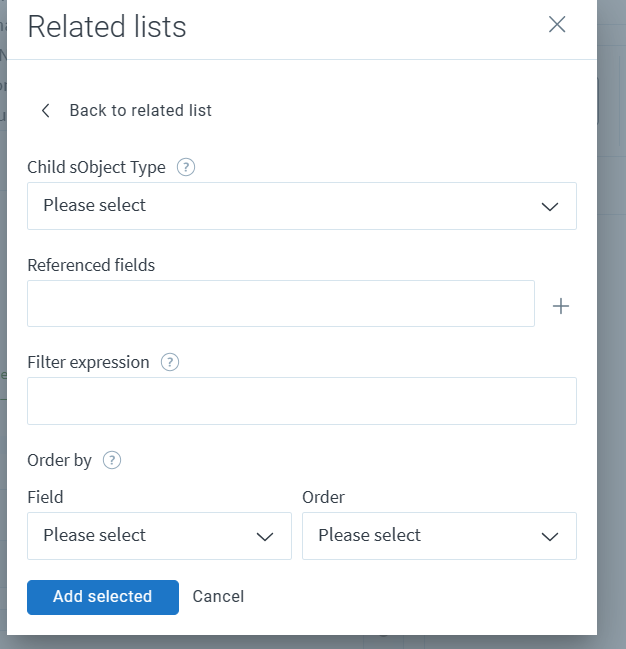Image resolution: width=626 pixels, height=649 pixels.
Task: Close the Related lists dialog
Action: [557, 25]
